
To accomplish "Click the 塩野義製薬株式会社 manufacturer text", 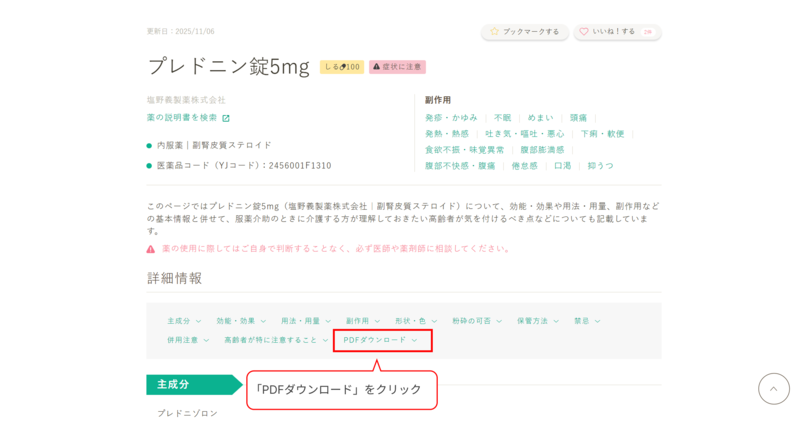I will (186, 100).
